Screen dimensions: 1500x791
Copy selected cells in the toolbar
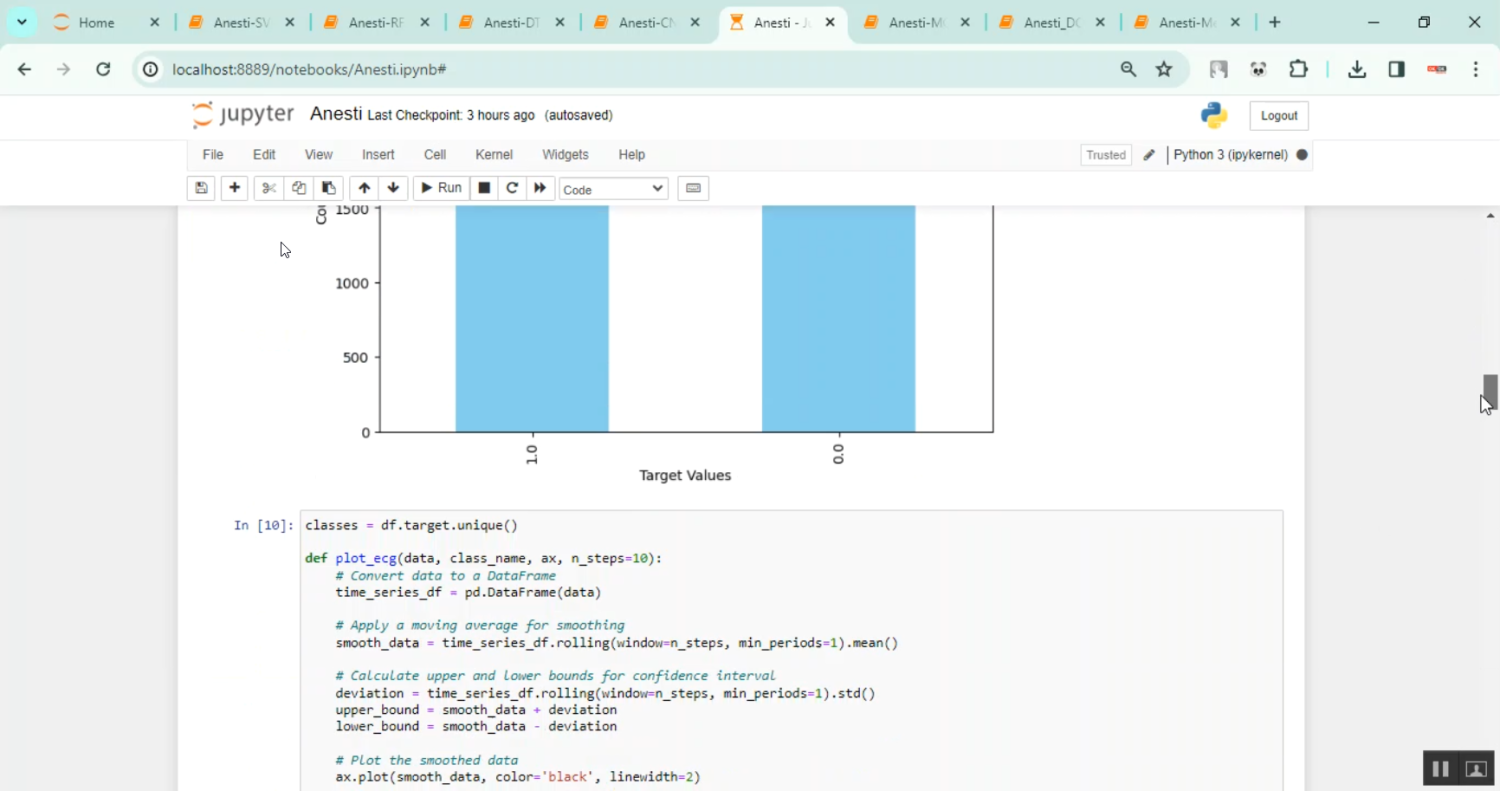pyautogui.click(x=298, y=188)
